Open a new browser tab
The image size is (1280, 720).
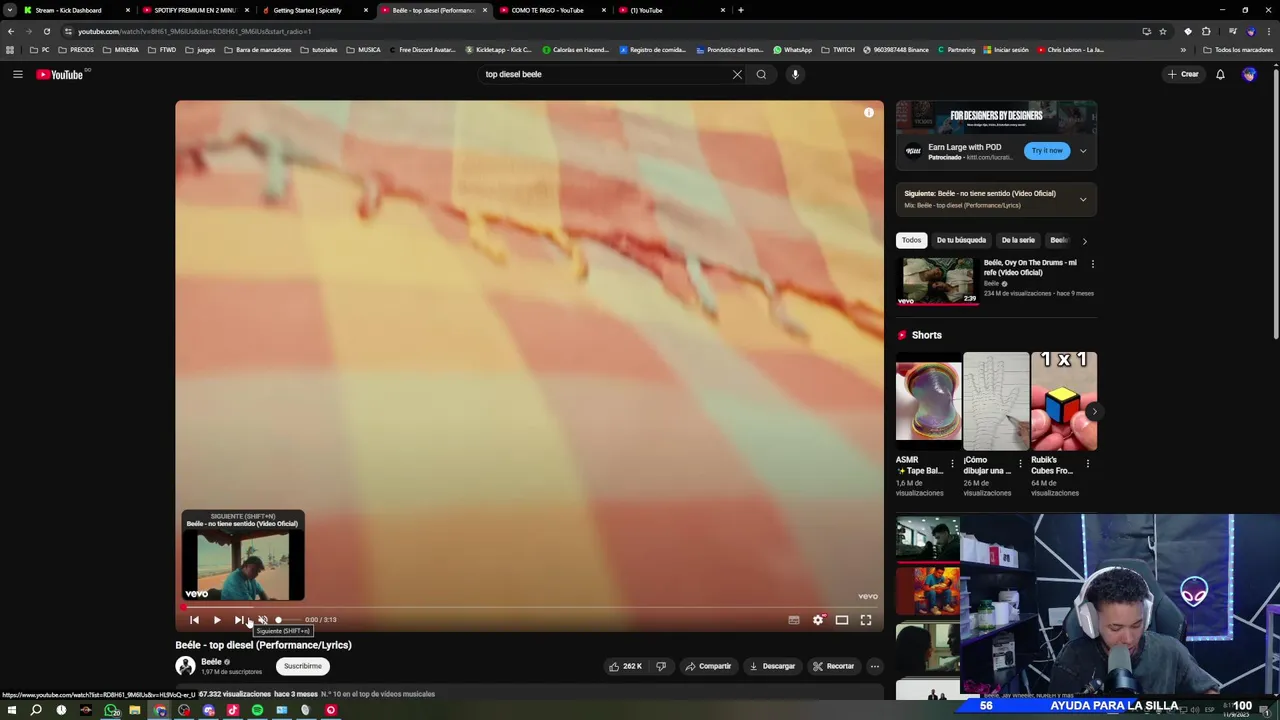coord(740,10)
